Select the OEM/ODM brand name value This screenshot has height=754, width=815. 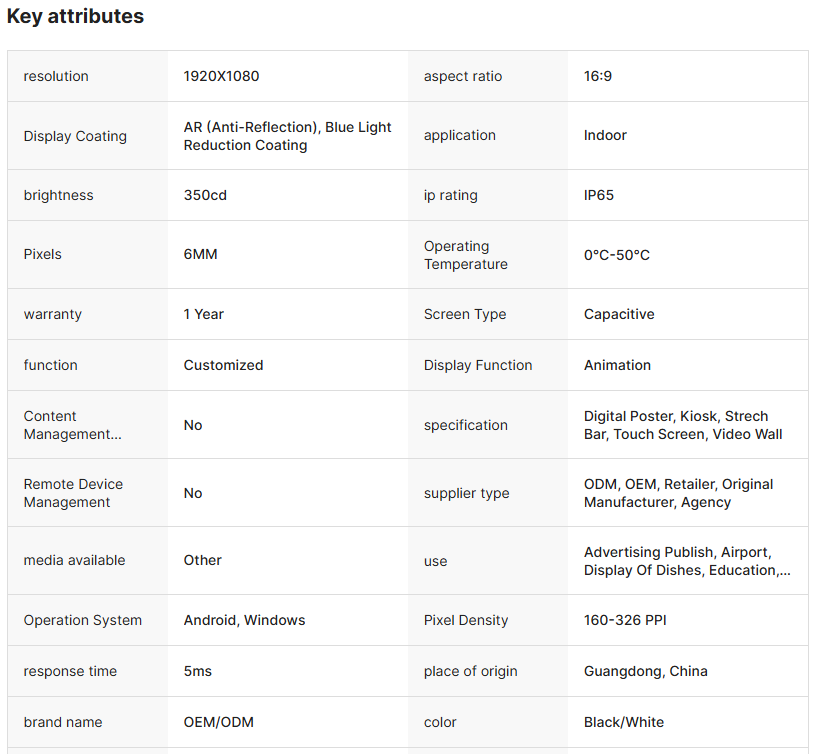click(218, 722)
